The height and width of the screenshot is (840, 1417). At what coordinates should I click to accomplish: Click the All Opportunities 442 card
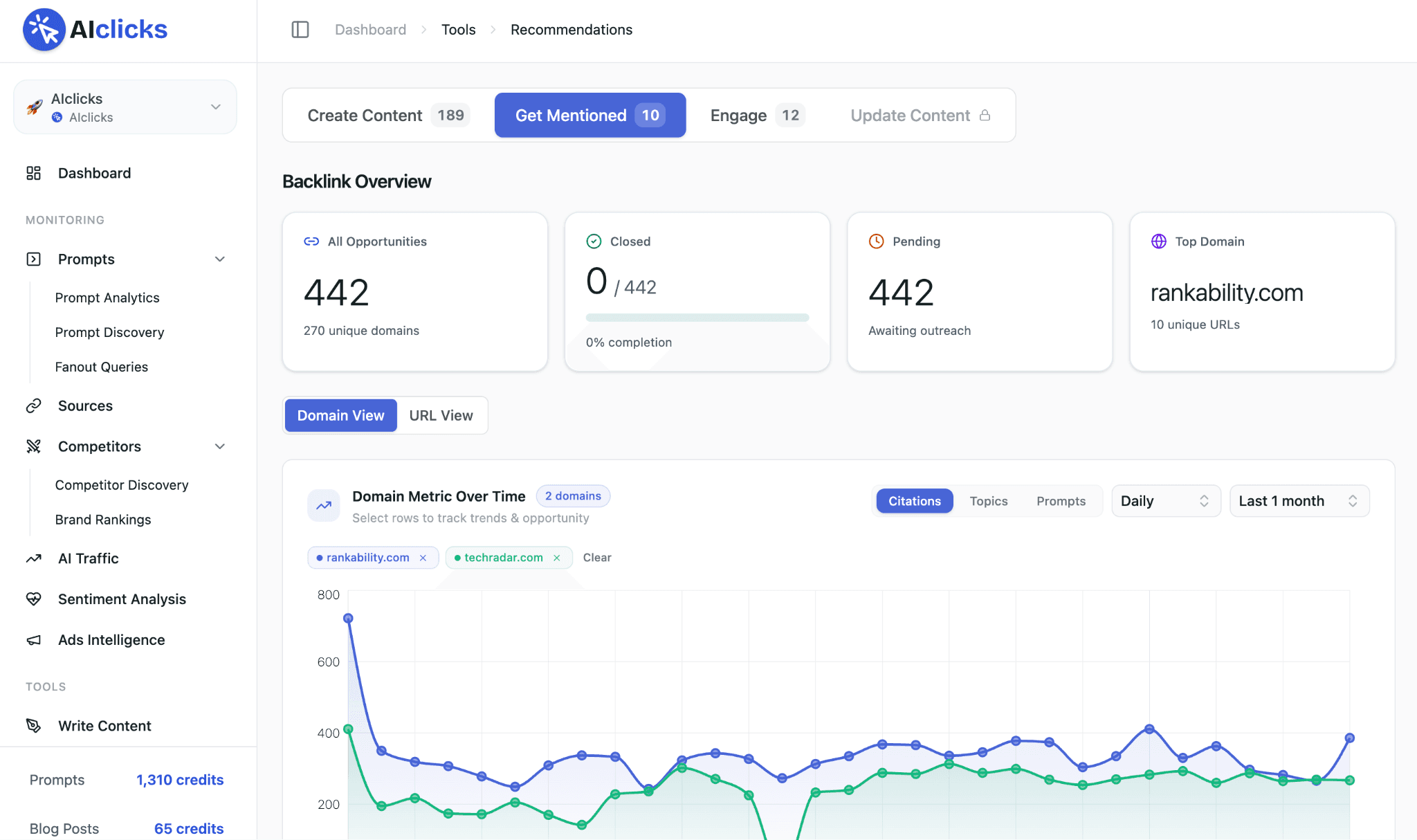coord(415,292)
